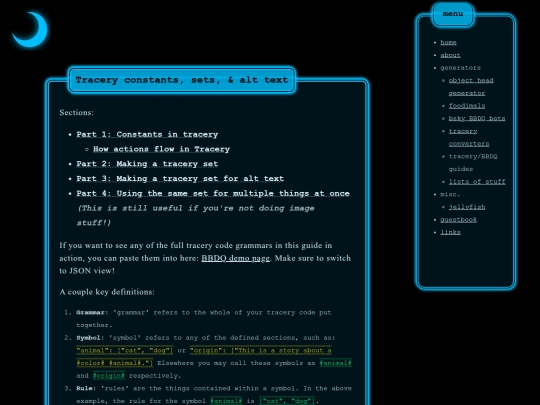Jump to Part 1: Constants in tracery
This screenshot has height=405, width=540.
pyautogui.click(x=147, y=134)
